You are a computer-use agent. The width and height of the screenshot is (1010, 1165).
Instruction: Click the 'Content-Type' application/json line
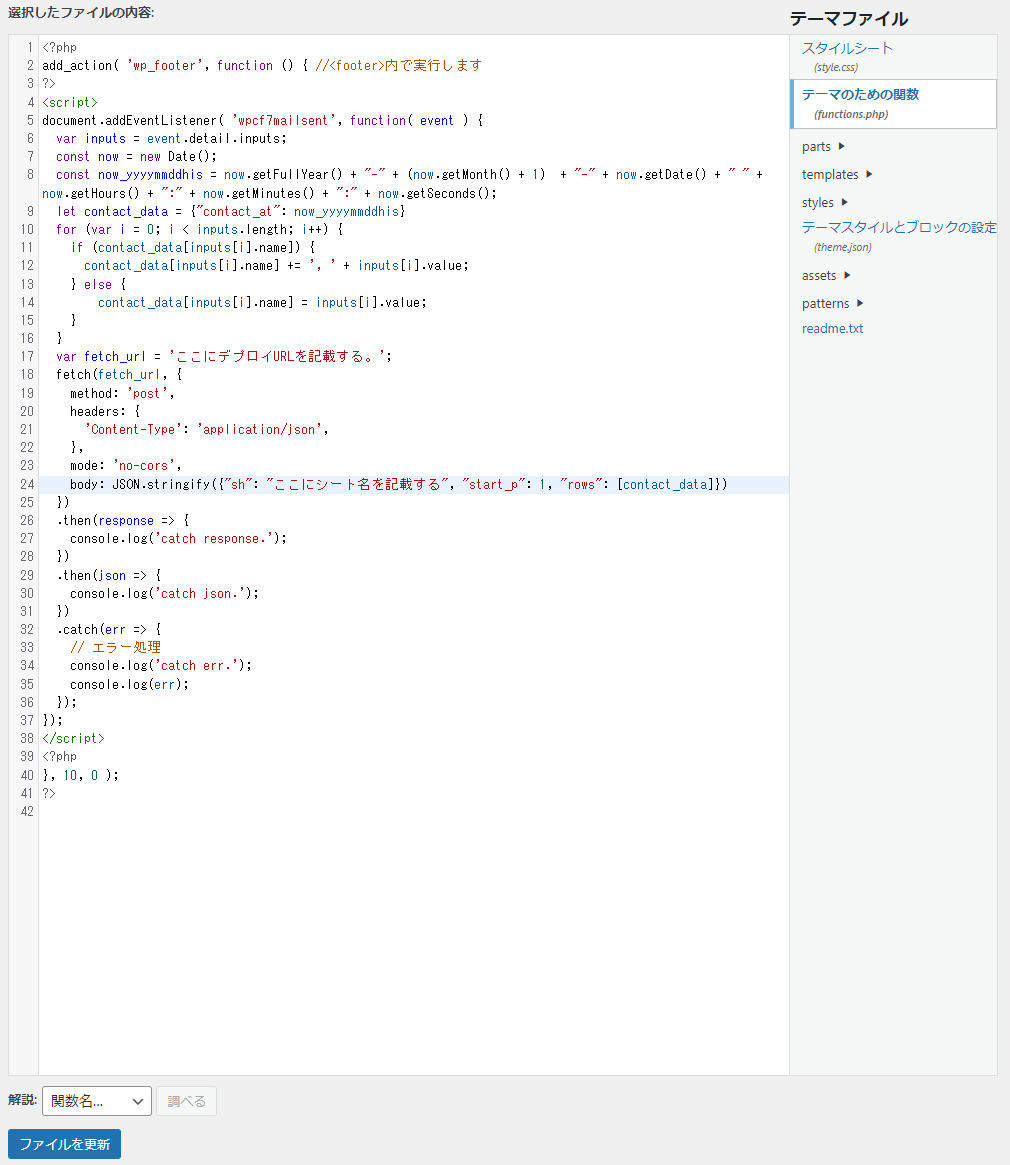pos(206,429)
